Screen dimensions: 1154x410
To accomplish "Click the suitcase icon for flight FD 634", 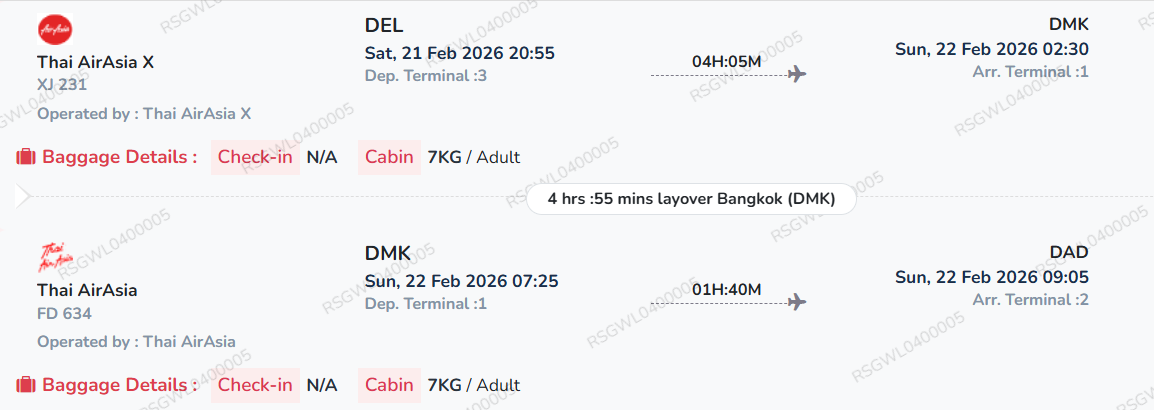I will [x=26, y=385].
